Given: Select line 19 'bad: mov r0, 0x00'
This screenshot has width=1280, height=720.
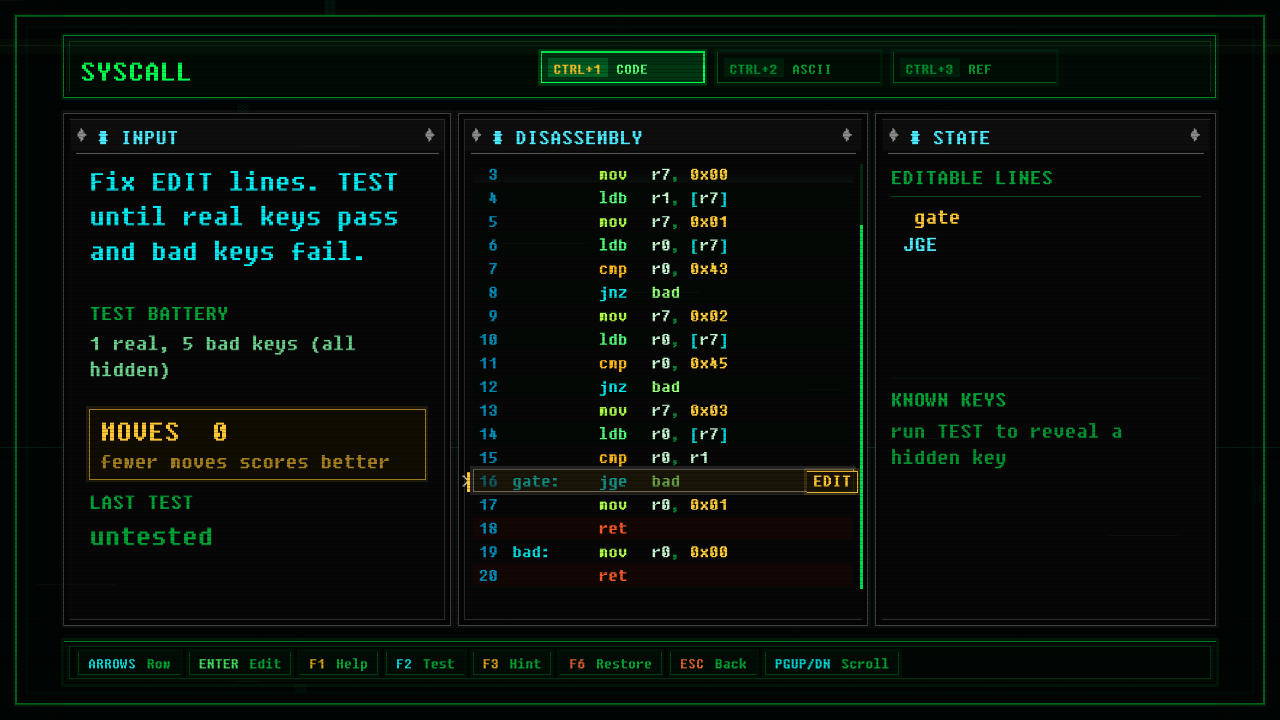Looking at the screenshot, I should [x=664, y=552].
